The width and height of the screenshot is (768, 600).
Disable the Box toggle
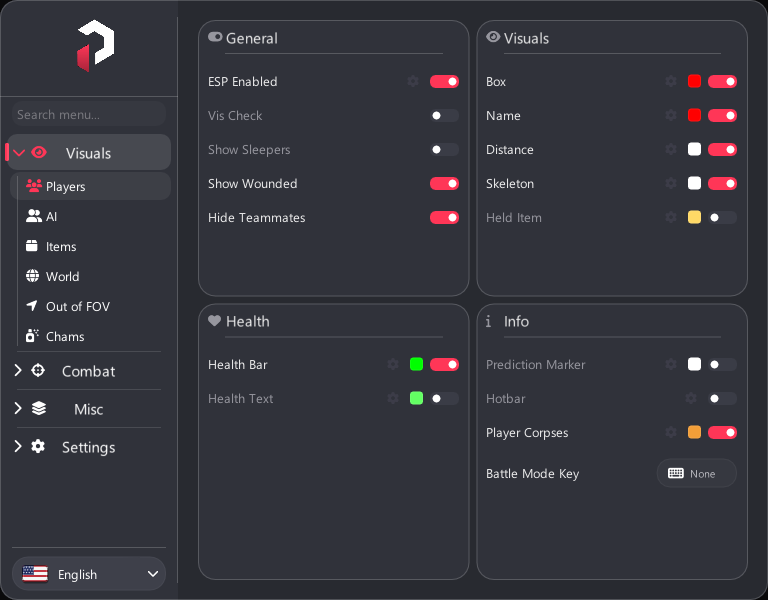pos(722,81)
